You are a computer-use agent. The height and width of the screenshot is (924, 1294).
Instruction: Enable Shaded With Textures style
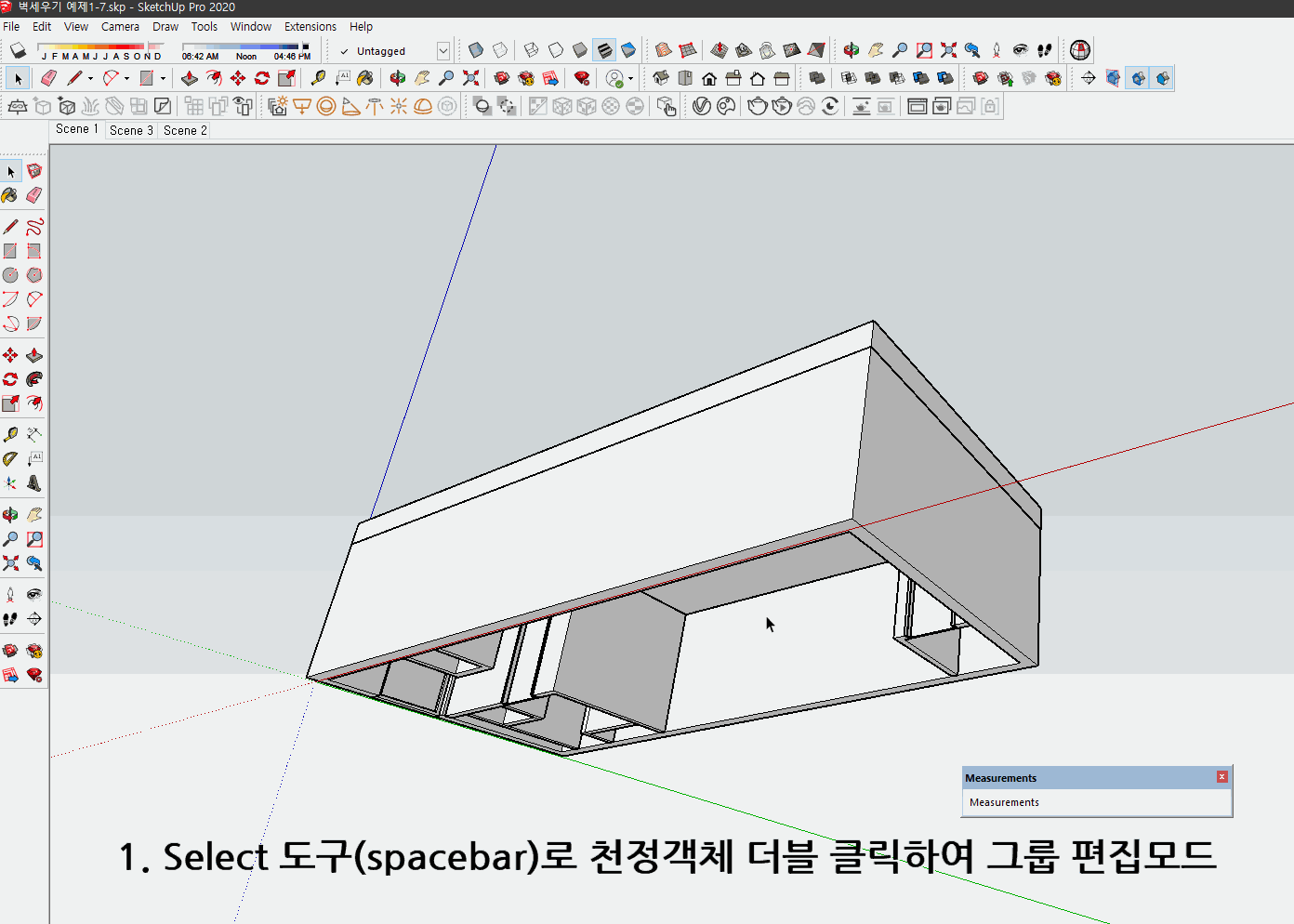click(x=604, y=50)
